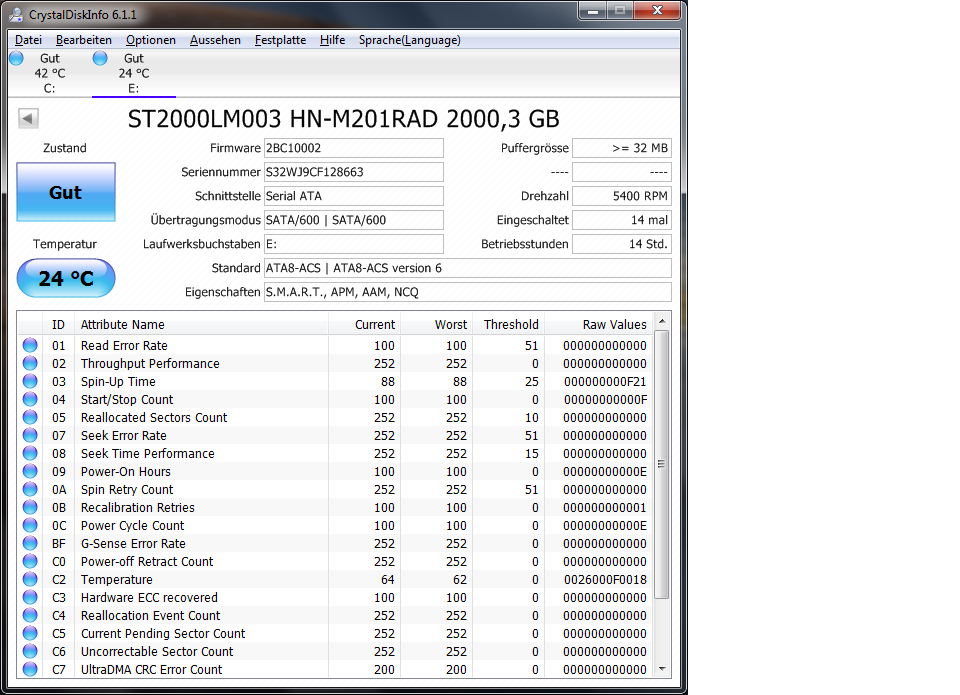The height and width of the screenshot is (695, 960).
Task: Open the Festplatte menu
Action: pos(280,40)
